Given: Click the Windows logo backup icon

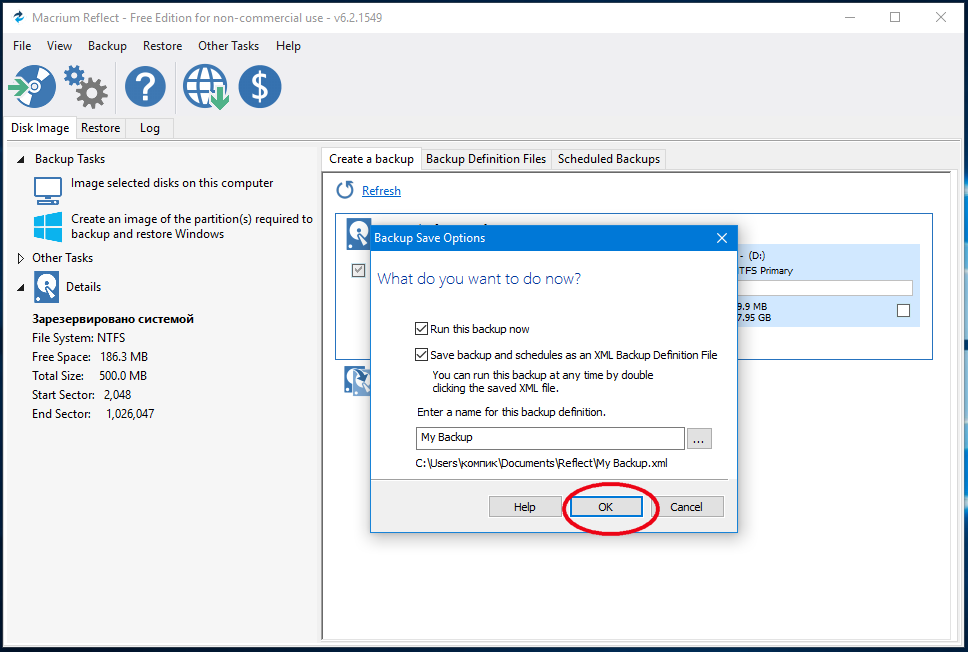Looking at the screenshot, I should [x=48, y=227].
